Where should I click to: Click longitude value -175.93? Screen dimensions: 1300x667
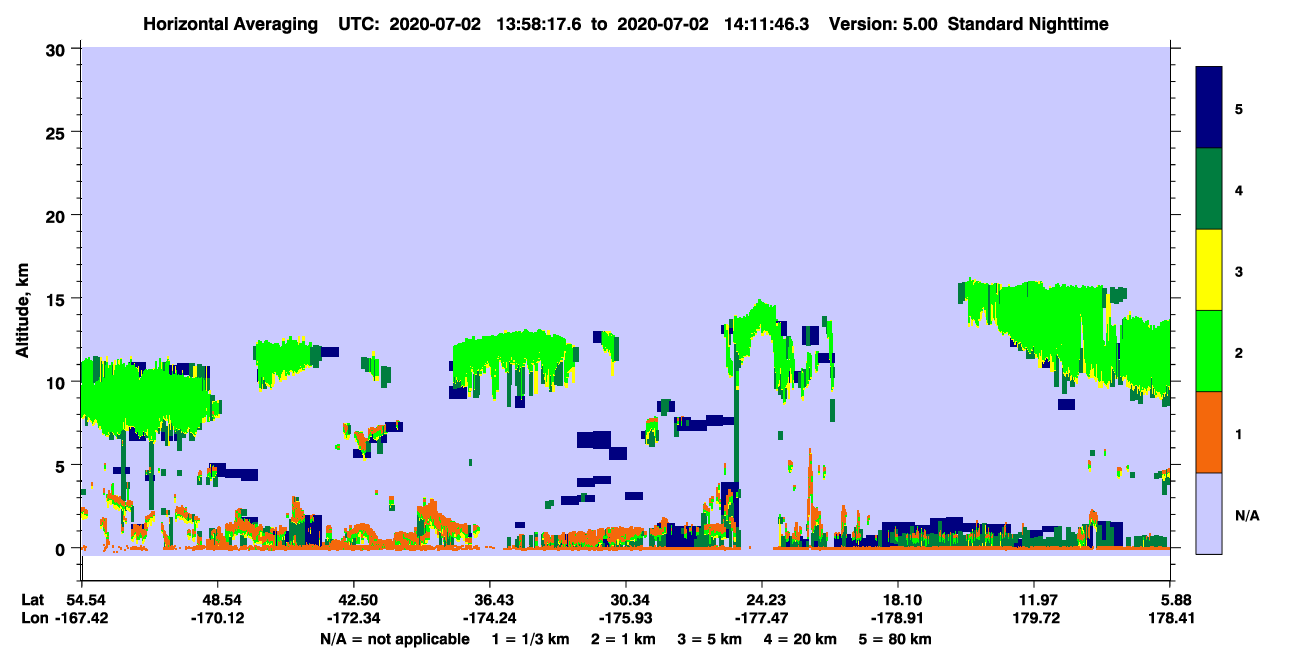626,618
